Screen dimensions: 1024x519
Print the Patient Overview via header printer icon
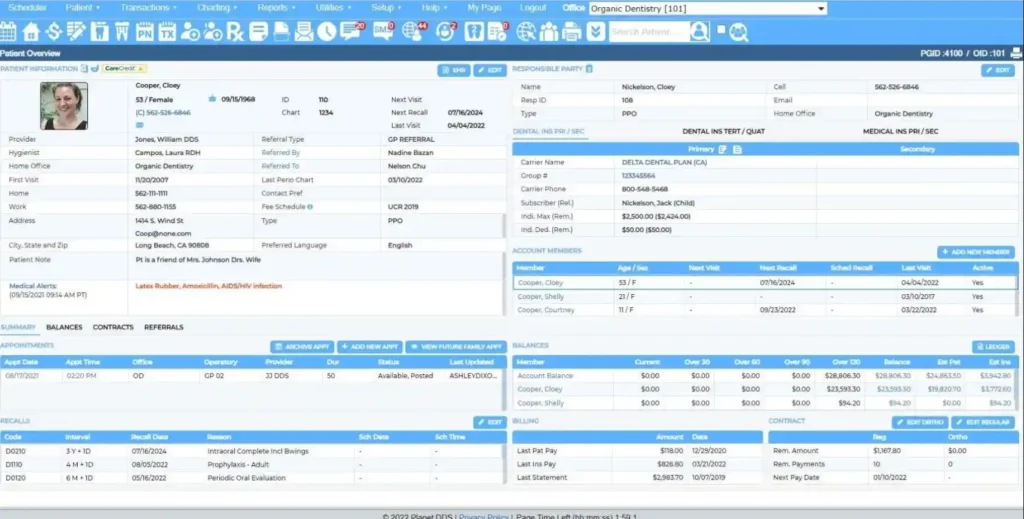1016,54
